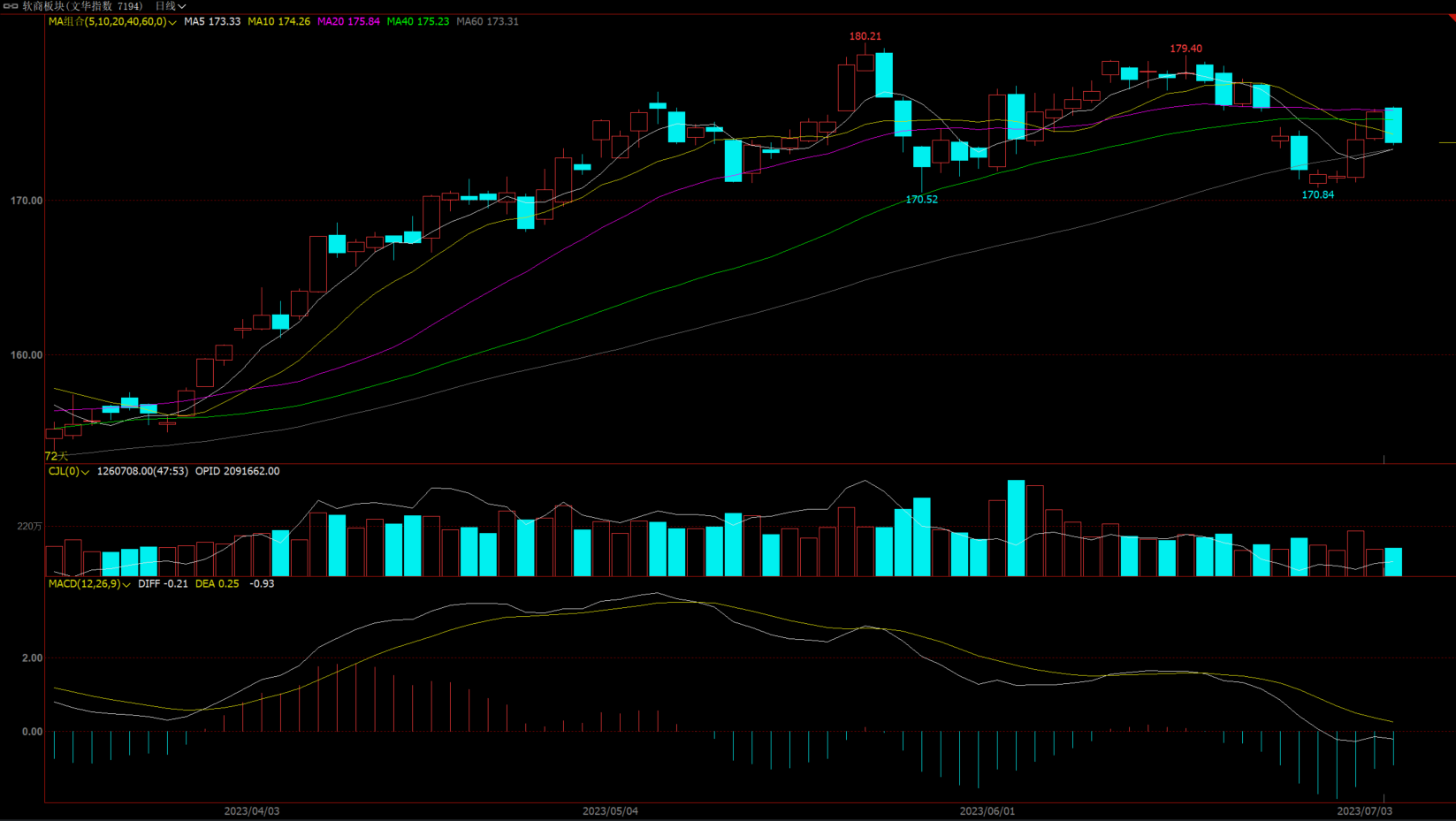Screen dimensions: 1456x821
Task: Click the 2023/04/03 date label
Action: point(252,811)
